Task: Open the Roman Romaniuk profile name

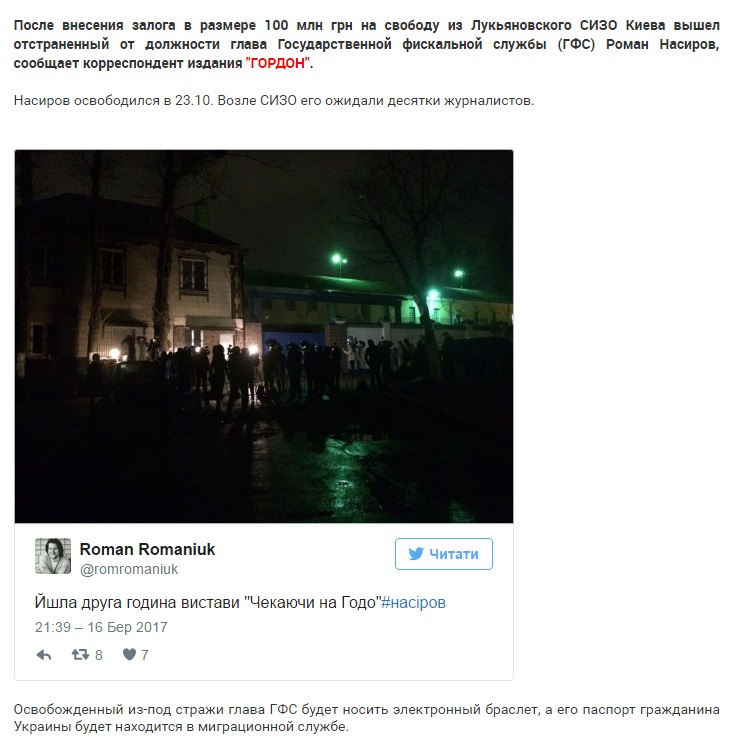Action: tap(147, 549)
